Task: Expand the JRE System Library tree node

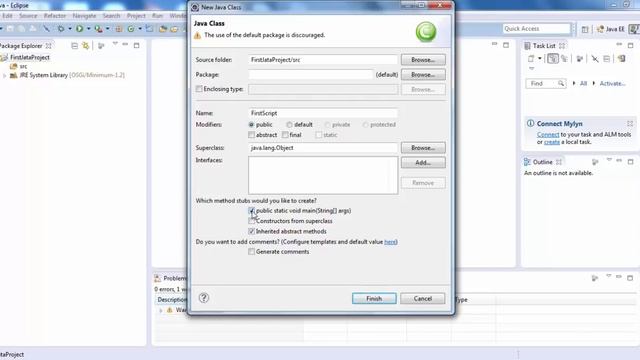Action: coord(5,76)
